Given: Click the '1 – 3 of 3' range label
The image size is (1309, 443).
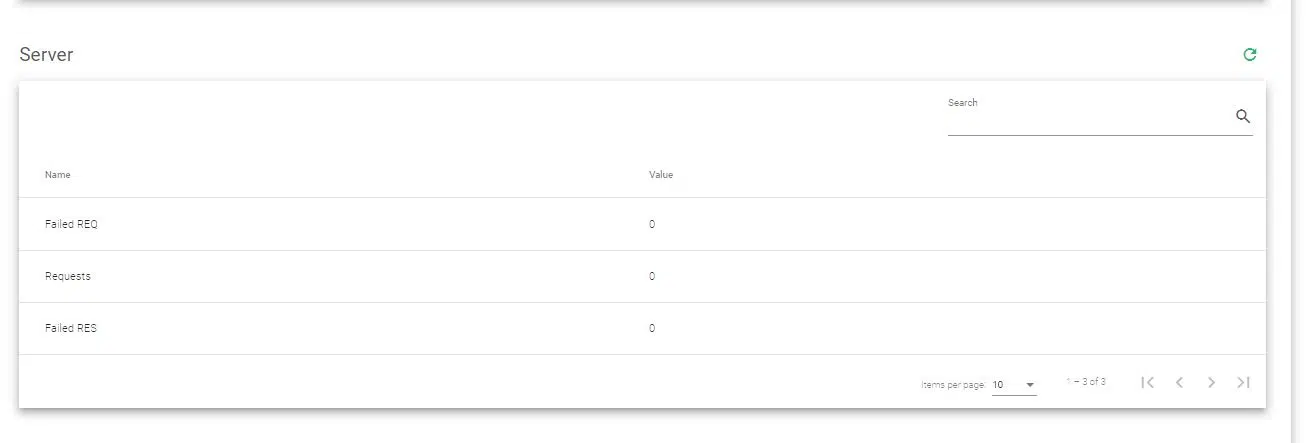Looking at the screenshot, I should click(1086, 382).
